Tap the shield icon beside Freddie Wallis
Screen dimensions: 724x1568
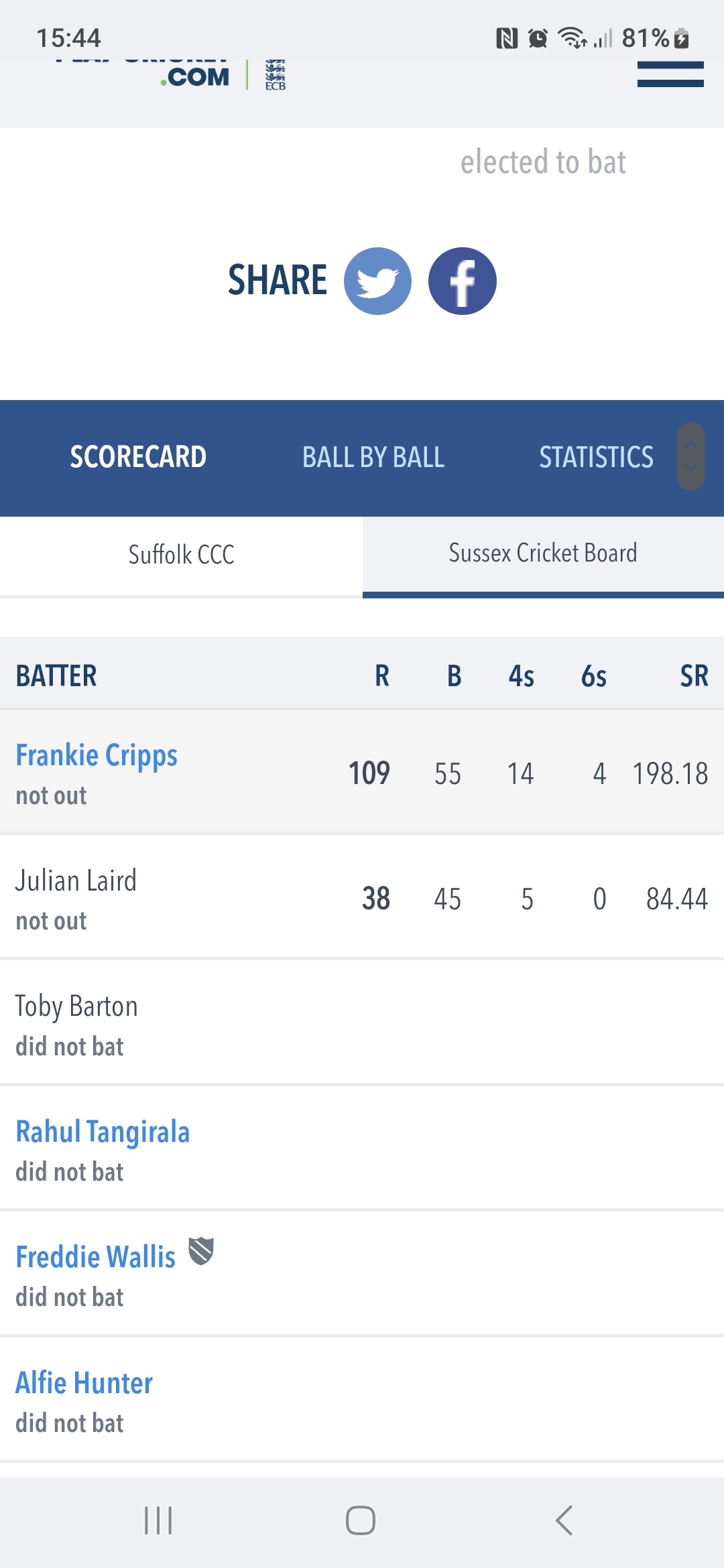(x=201, y=1251)
